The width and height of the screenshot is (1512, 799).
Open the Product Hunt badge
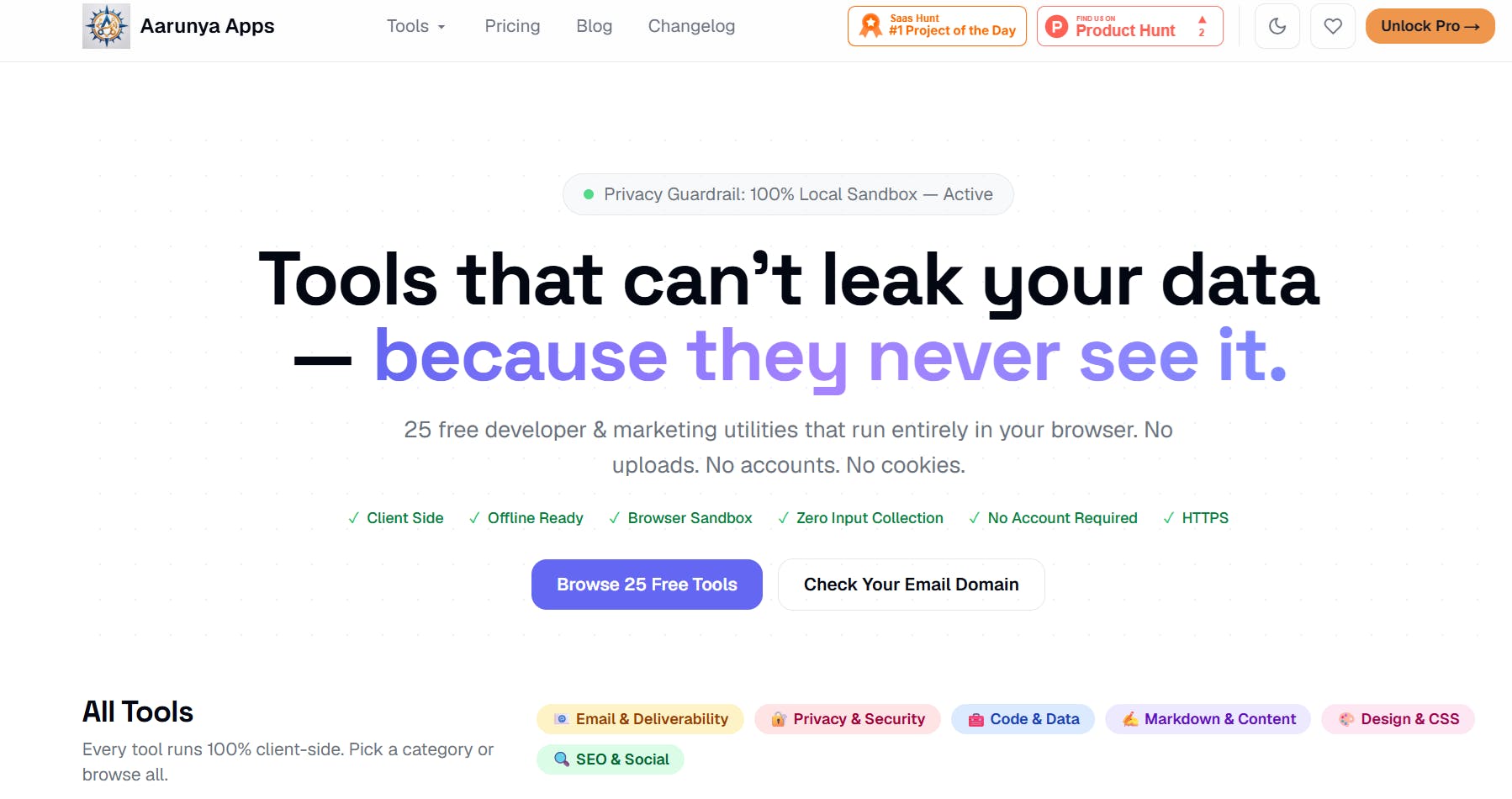pyautogui.click(x=1129, y=26)
